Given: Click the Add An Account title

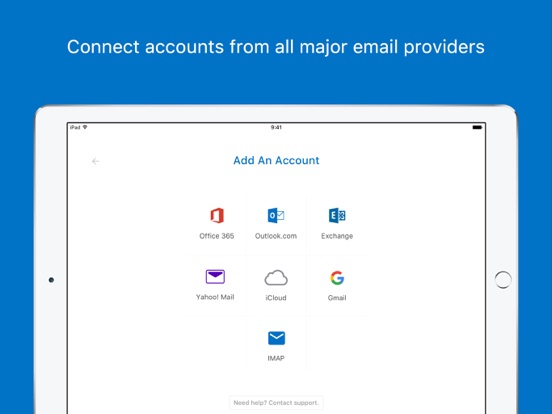Looking at the screenshot, I should pos(276,161).
